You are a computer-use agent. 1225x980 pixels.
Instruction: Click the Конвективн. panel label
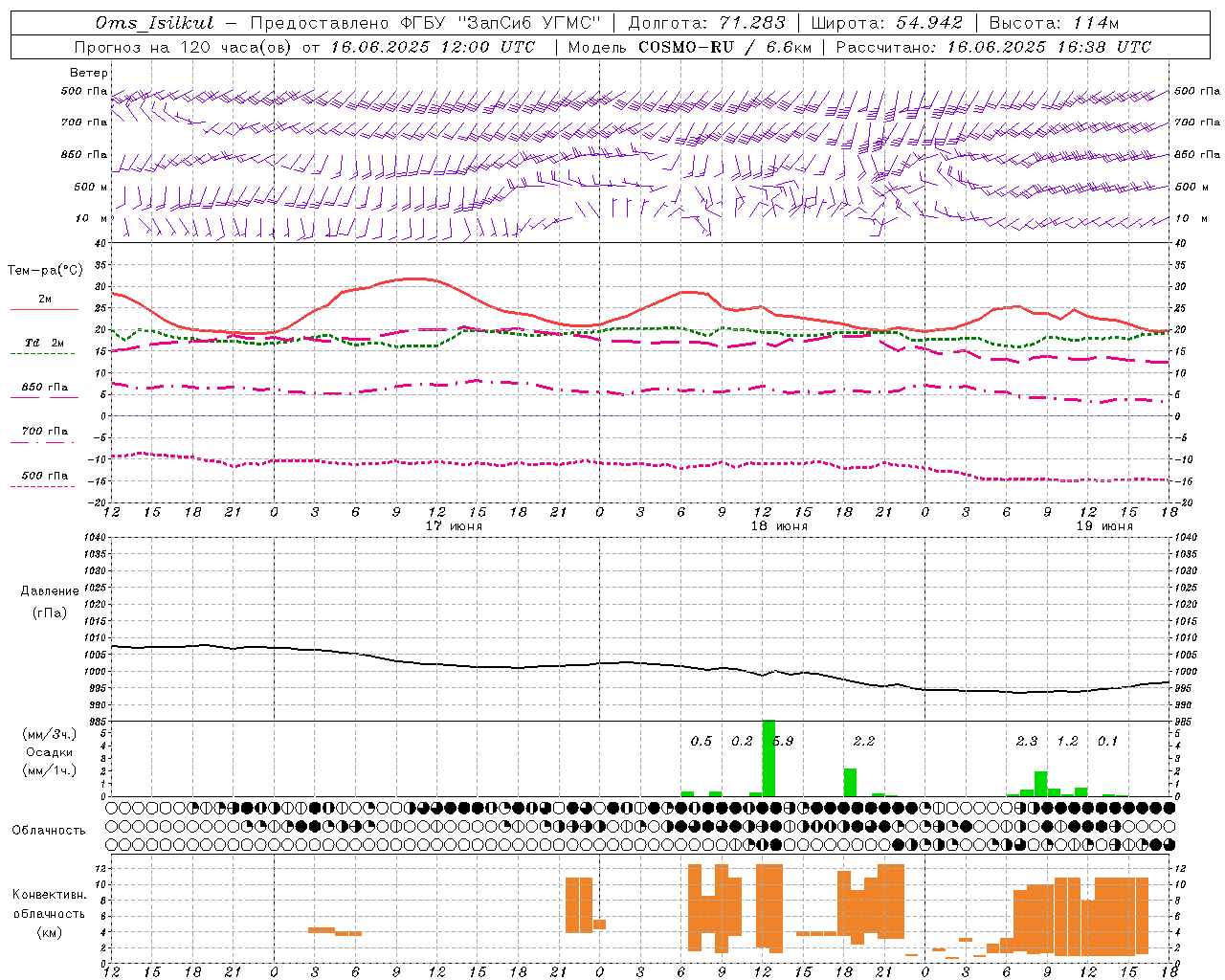pyautogui.click(x=50, y=895)
